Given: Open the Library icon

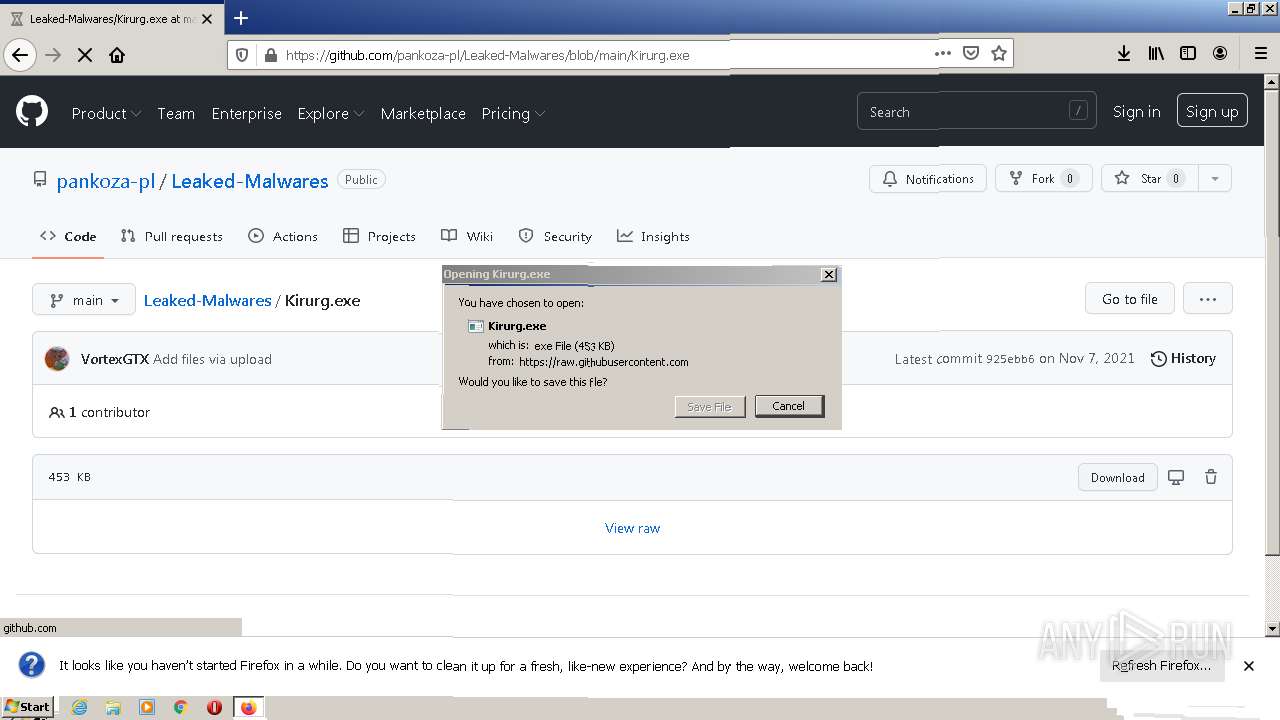Looking at the screenshot, I should tap(1156, 54).
